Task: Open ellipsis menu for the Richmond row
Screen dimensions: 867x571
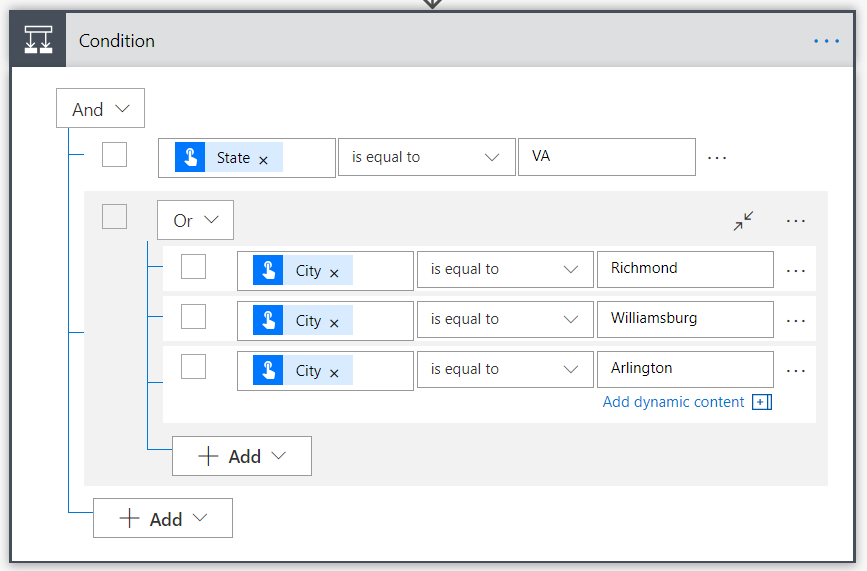Action: [796, 271]
